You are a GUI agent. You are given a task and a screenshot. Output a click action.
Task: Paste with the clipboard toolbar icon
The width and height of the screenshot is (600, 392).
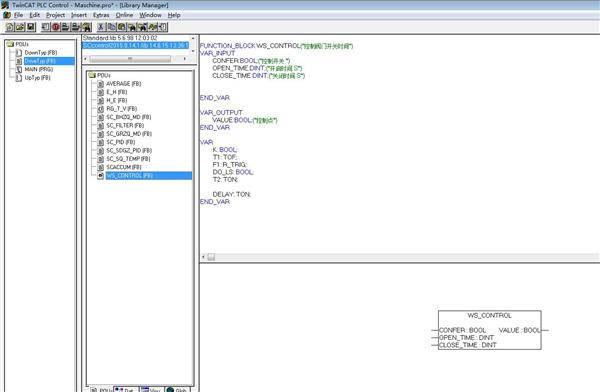click(121, 27)
